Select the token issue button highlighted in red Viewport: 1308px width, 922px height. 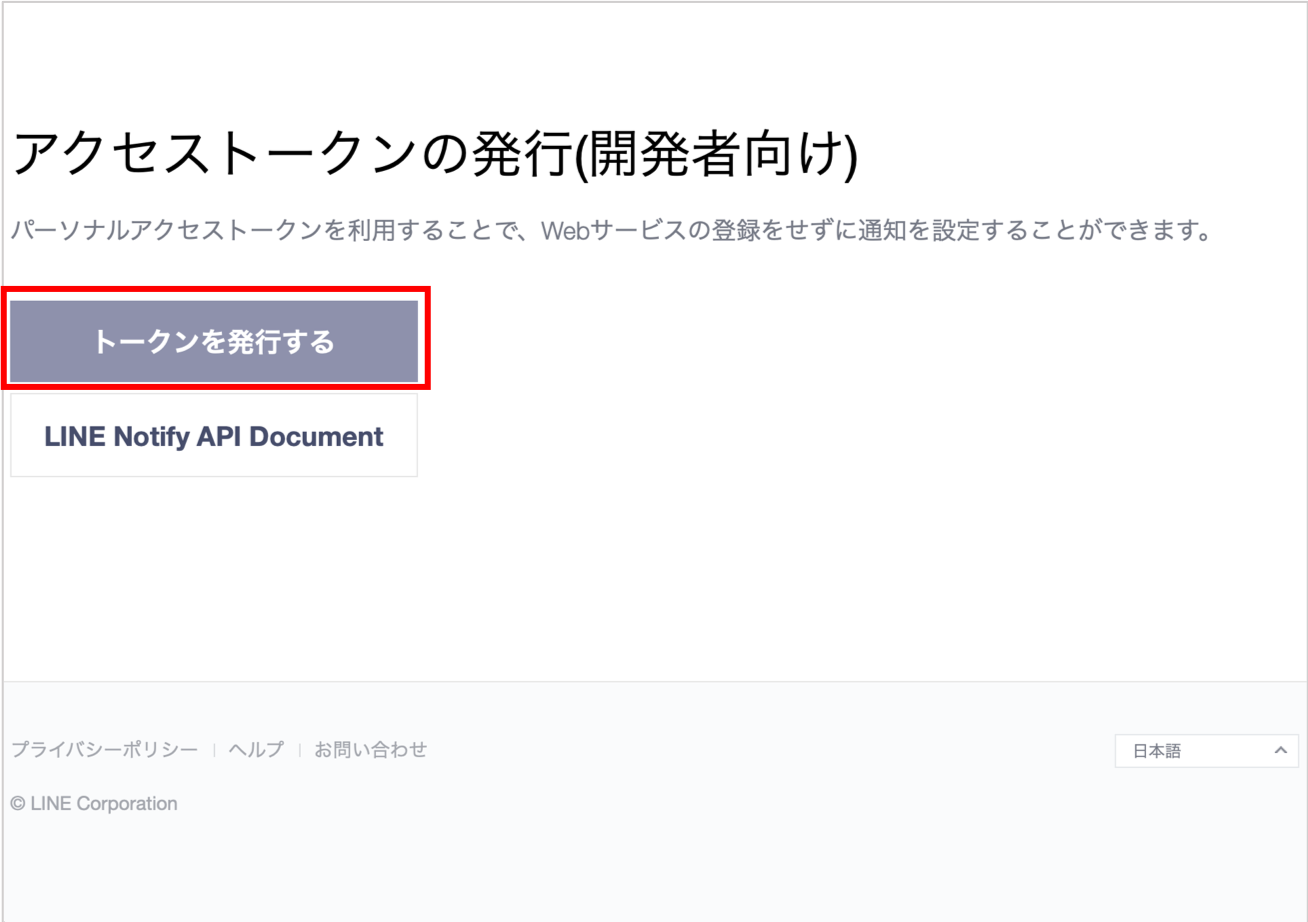tap(215, 340)
